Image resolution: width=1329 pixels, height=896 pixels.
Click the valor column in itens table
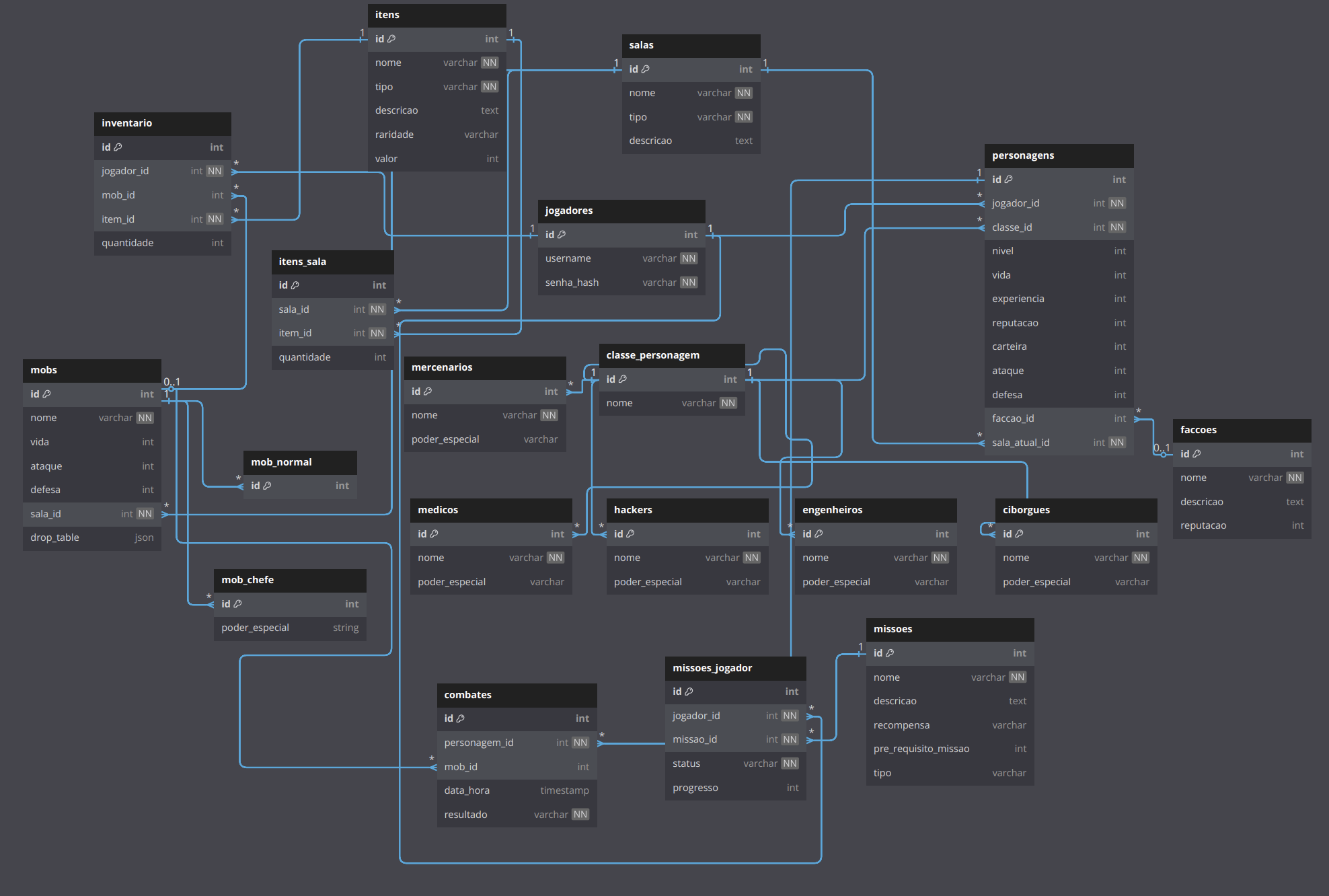point(437,159)
